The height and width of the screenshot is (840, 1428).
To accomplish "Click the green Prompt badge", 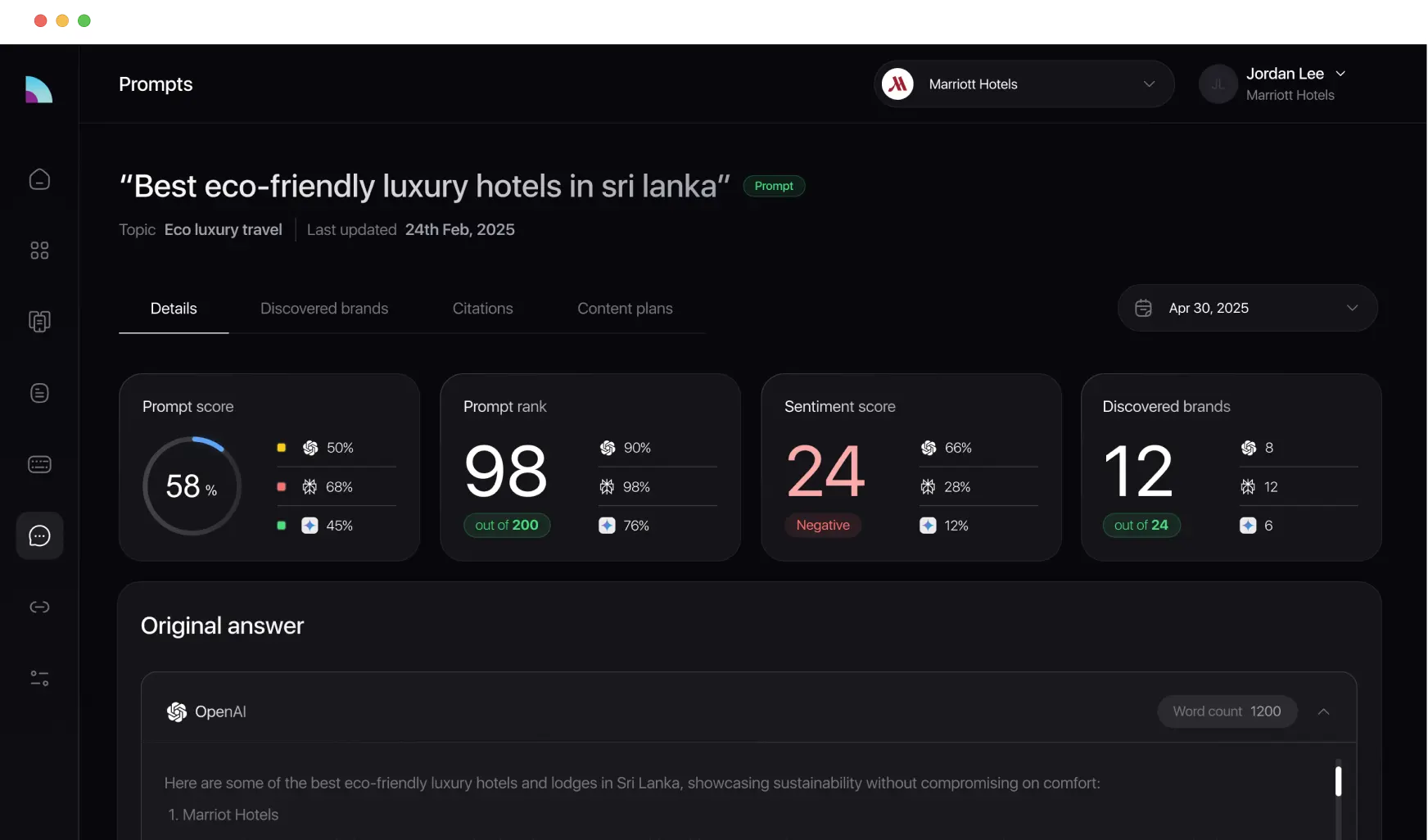I will 774,186.
